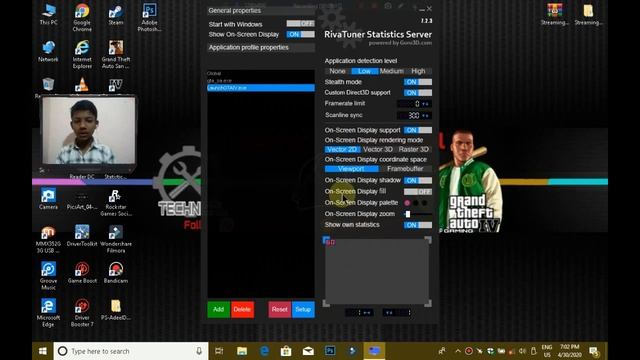The width and height of the screenshot is (640, 360).
Task: Adjust the On-Screen Display zoom slider
Action: [418, 214]
